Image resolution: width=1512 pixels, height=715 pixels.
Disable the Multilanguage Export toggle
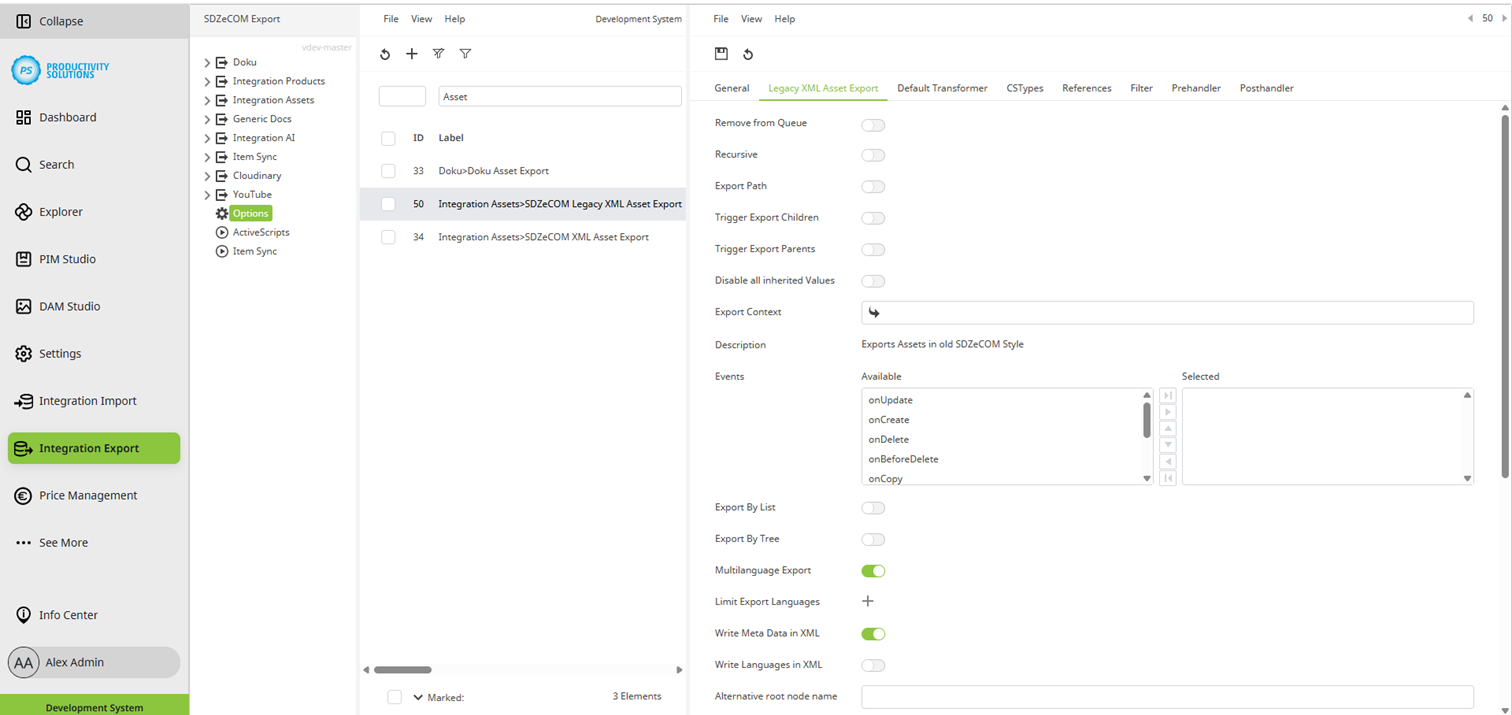[872, 570]
